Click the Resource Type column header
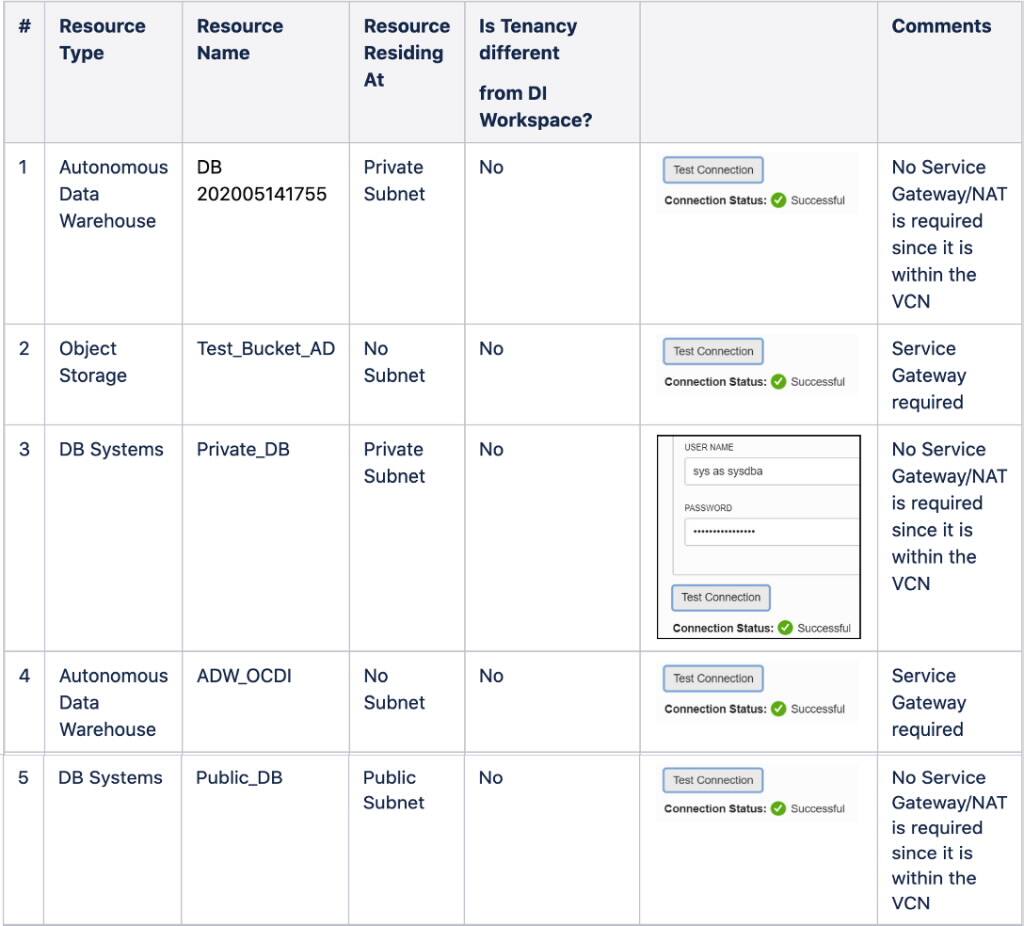This screenshot has width=1024, height=926. (102, 40)
